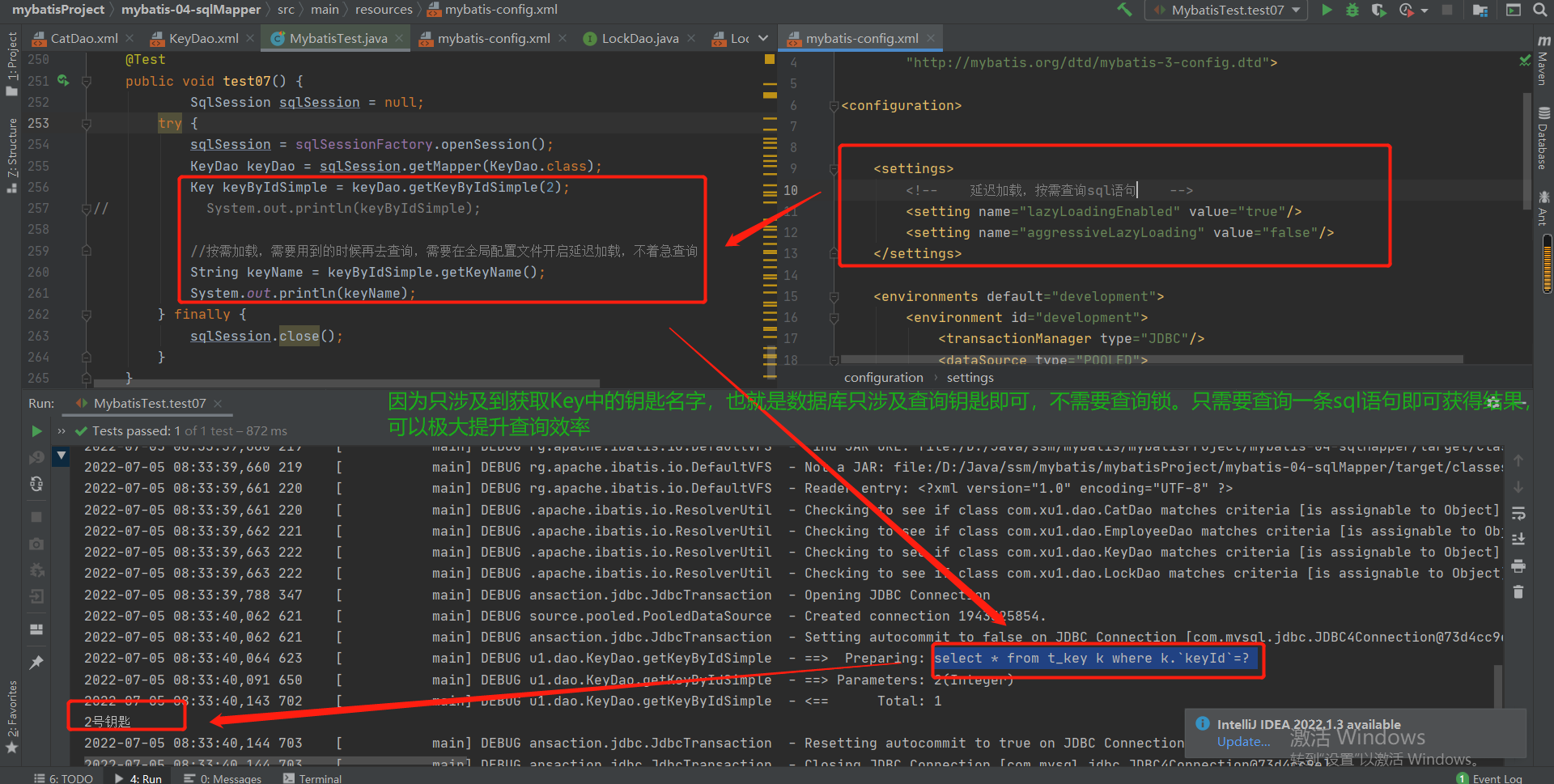Image resolution: width=1554 pixels, height=784 pixels.
Task: Toggle auto-test rerun icon in Run panel
Action: tap(36, 484)
